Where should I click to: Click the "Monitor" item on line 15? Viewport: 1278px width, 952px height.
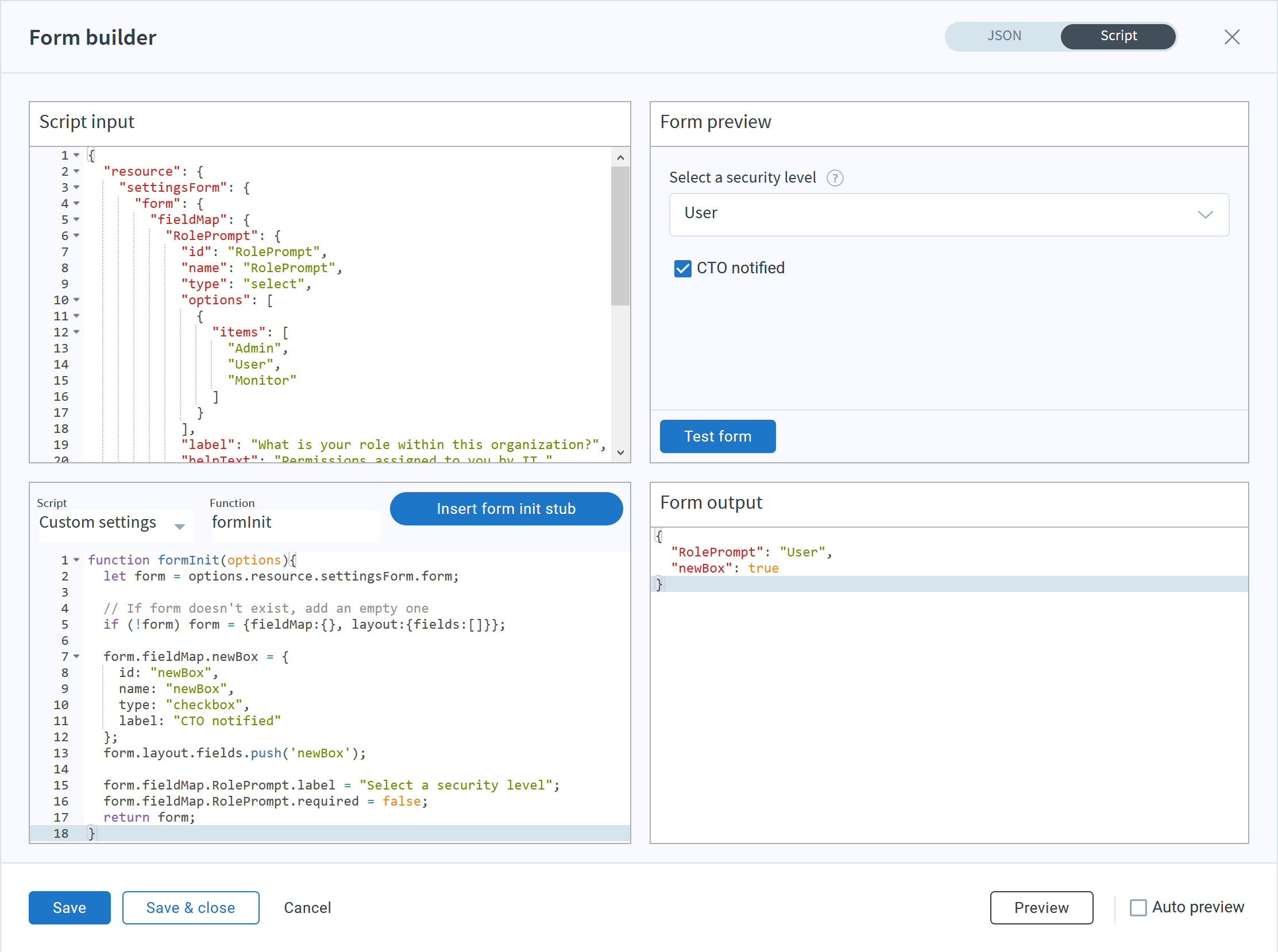tap(261, 380)
